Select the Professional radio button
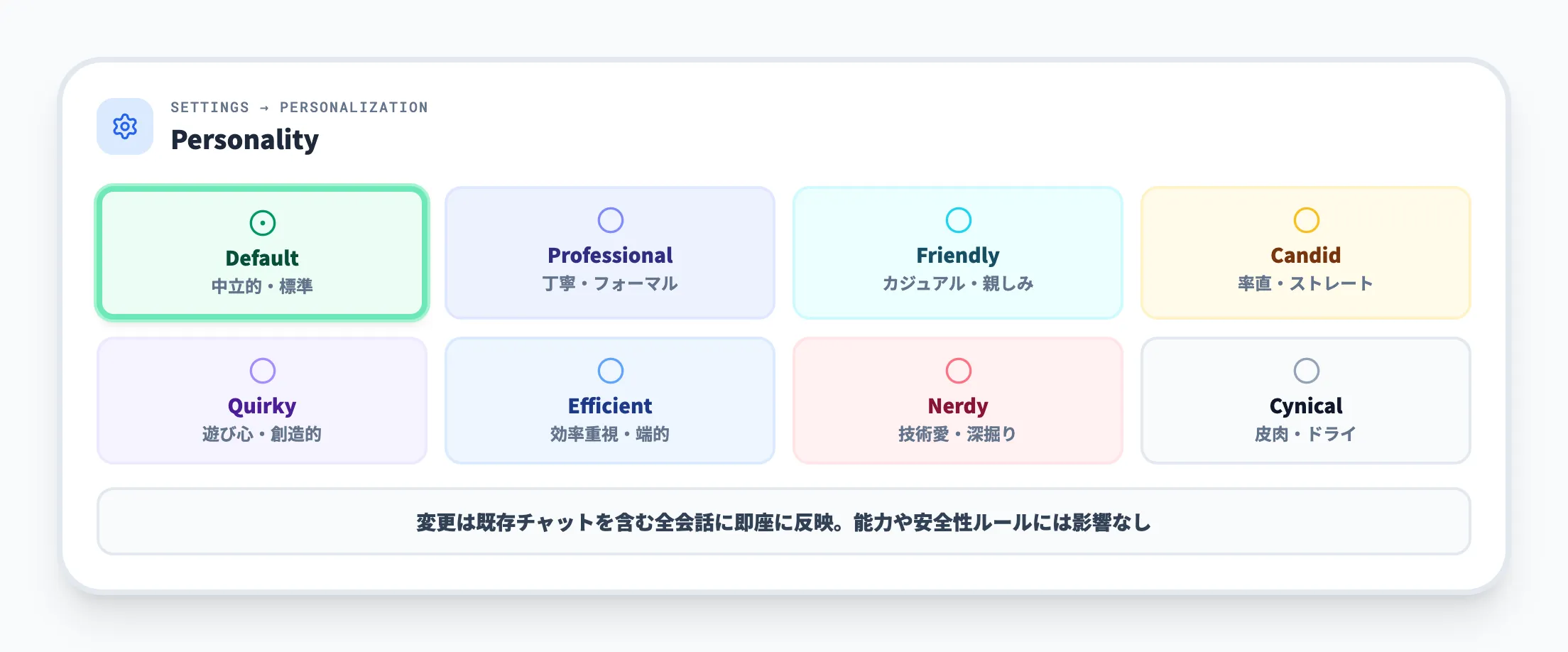Image resolution: width=1568 pixels, height=652 pixels. point(610,220)
